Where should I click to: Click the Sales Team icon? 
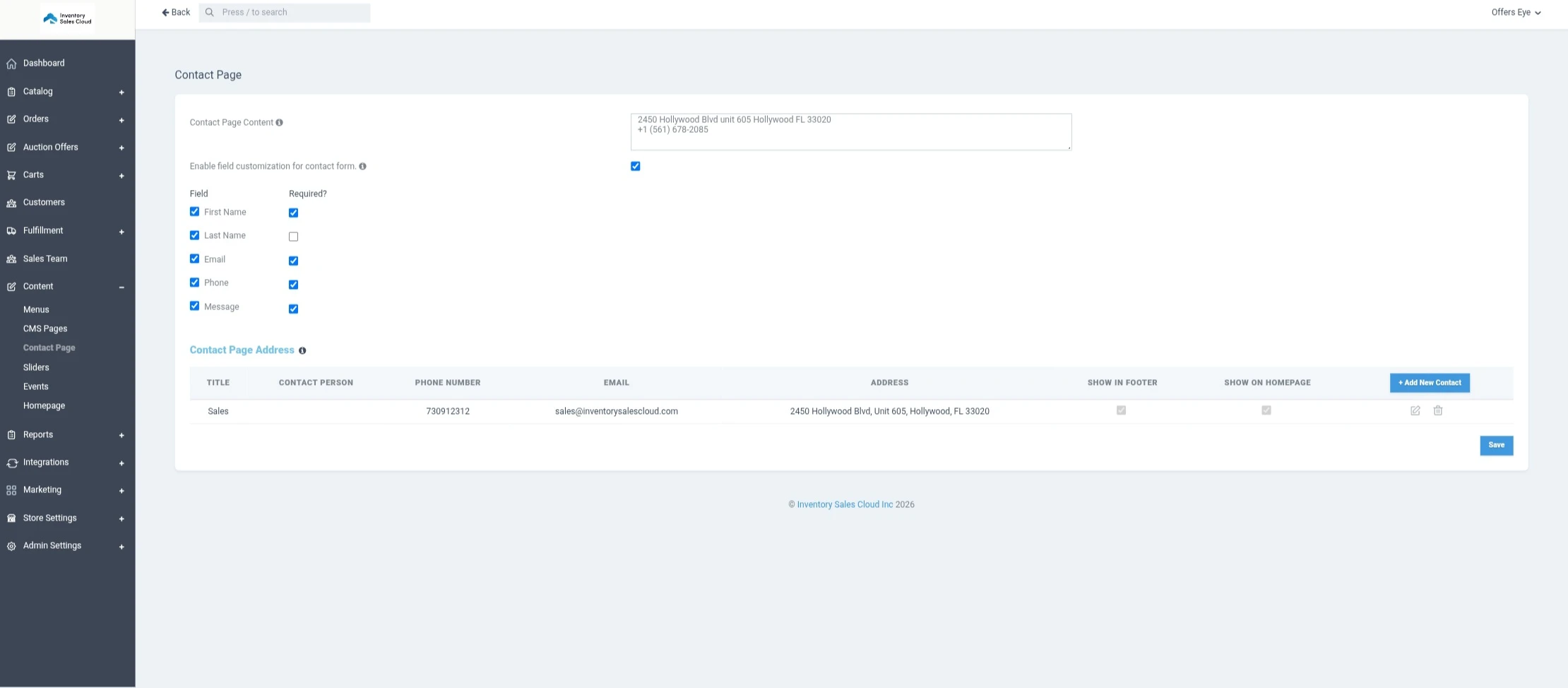[11, 259]
